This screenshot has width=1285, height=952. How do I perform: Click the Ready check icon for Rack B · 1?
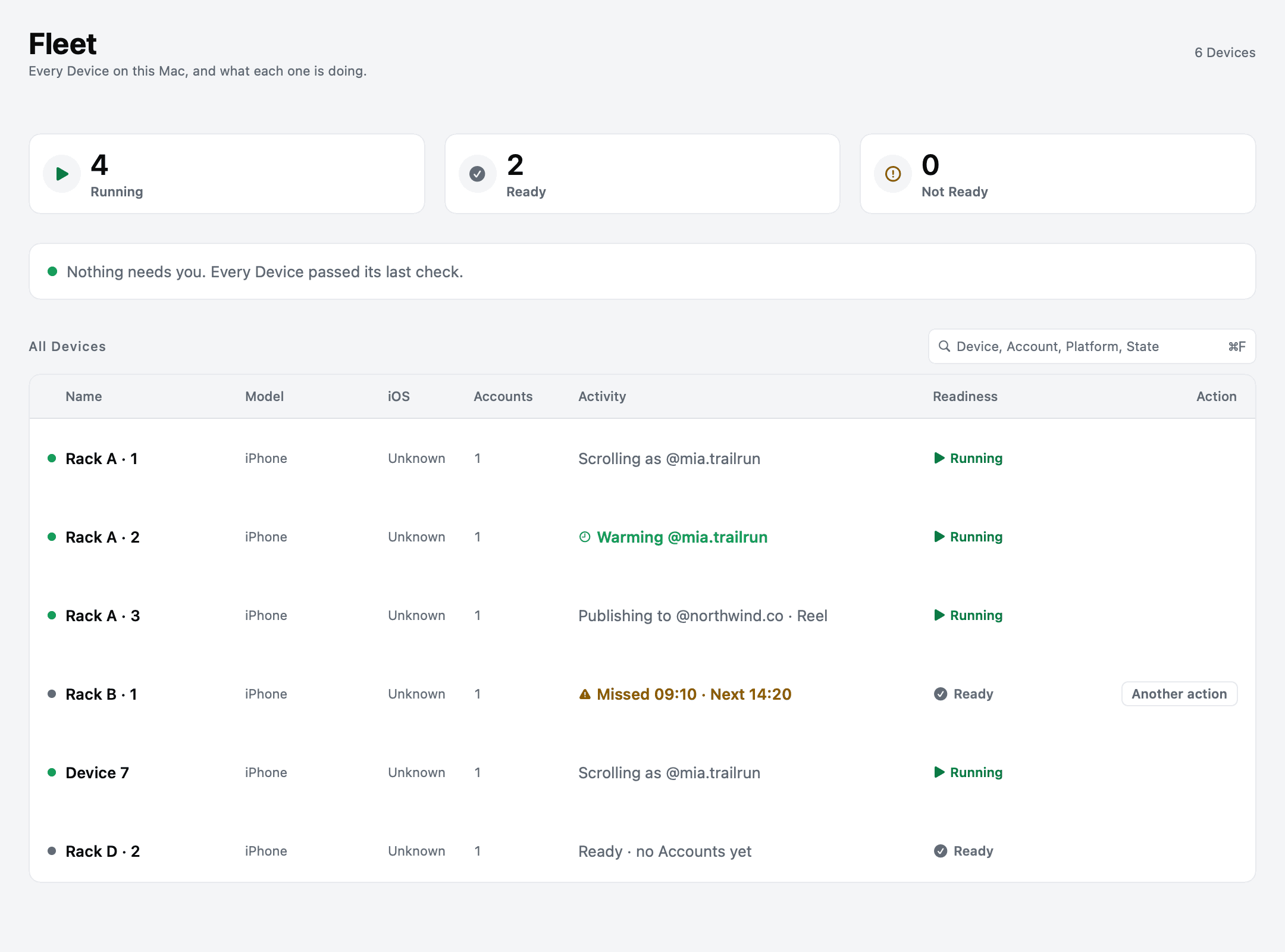pos(941,694)
